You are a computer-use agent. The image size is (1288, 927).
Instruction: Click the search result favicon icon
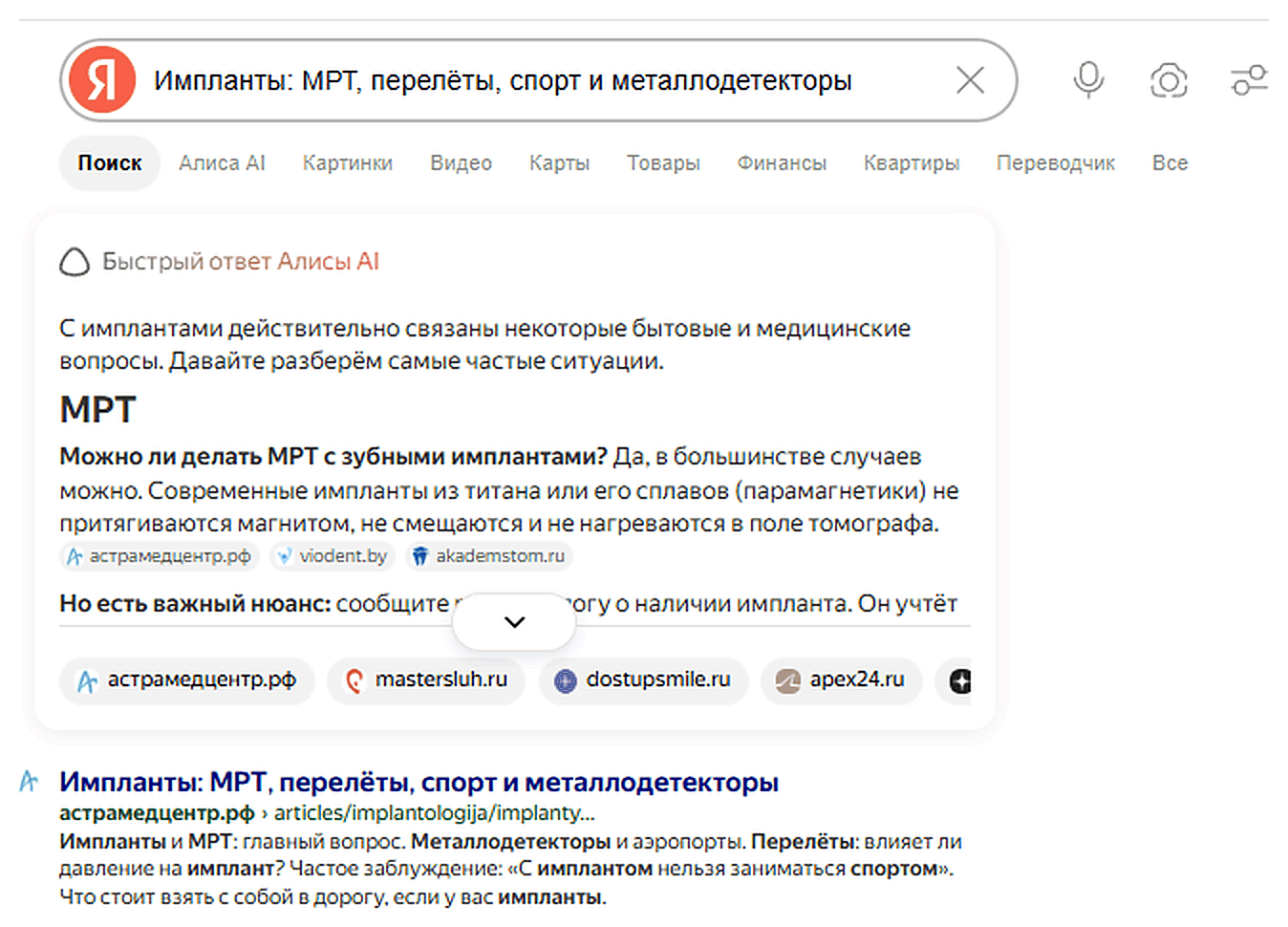(30, 782)
